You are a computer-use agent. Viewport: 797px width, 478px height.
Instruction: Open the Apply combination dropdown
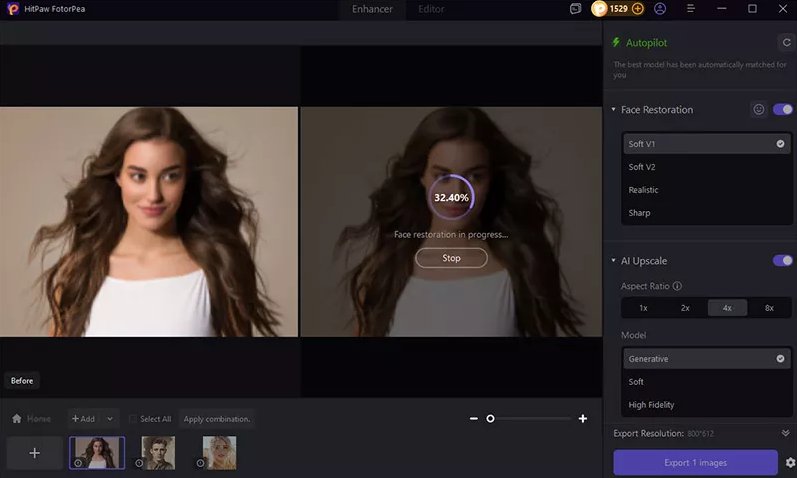(x=217, y=419)
